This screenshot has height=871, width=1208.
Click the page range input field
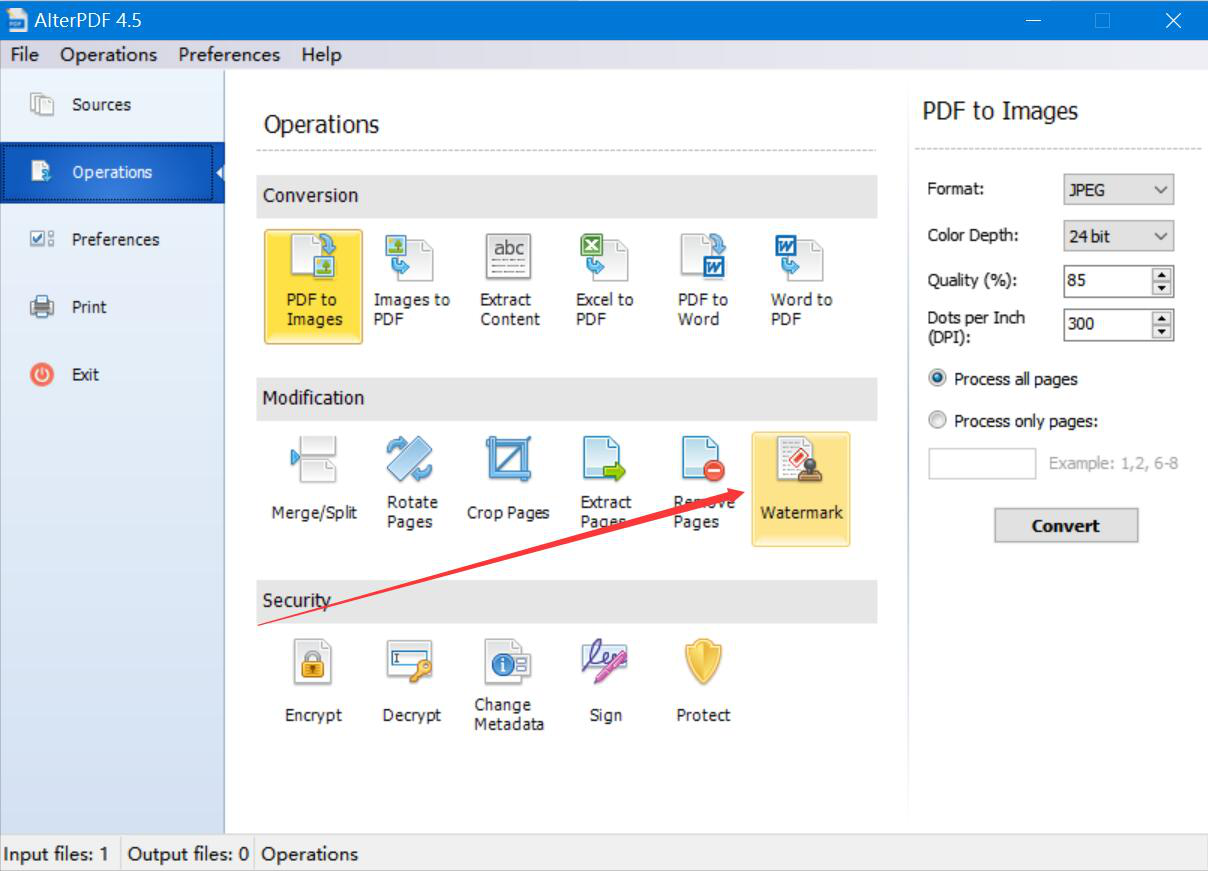[982, 464]
